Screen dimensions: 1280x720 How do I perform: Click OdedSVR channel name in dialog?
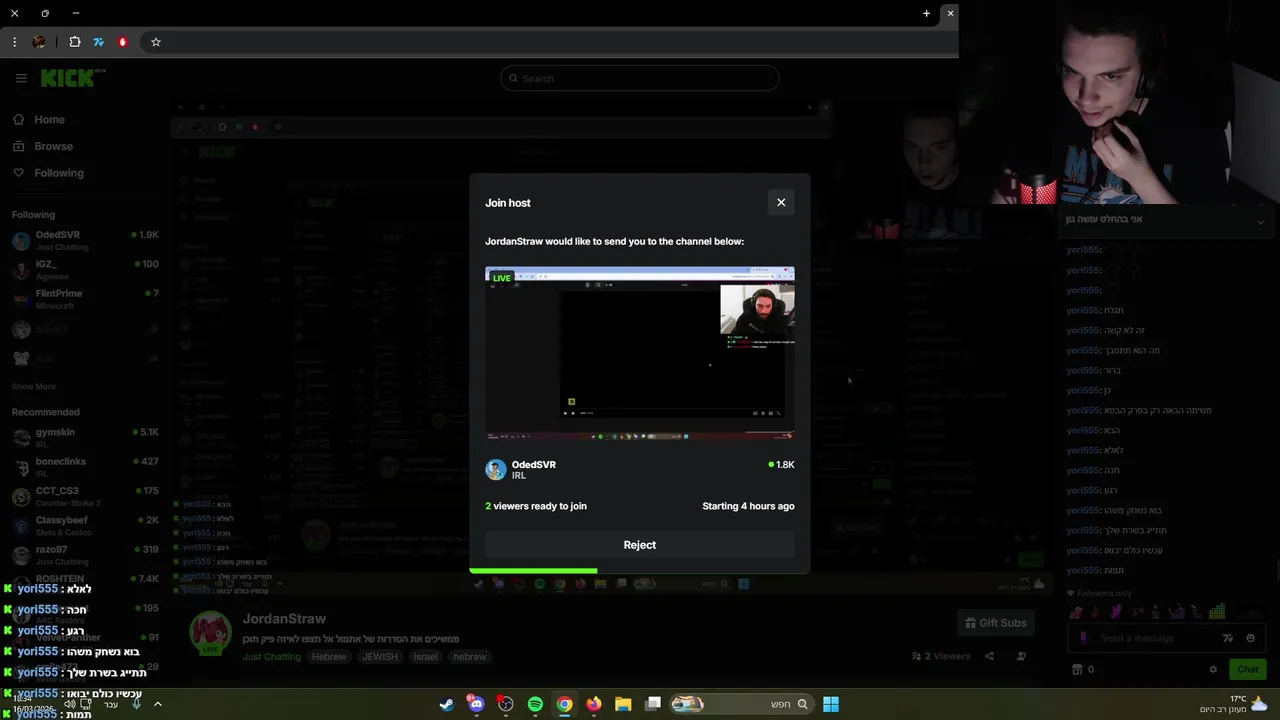coord(534,464)
